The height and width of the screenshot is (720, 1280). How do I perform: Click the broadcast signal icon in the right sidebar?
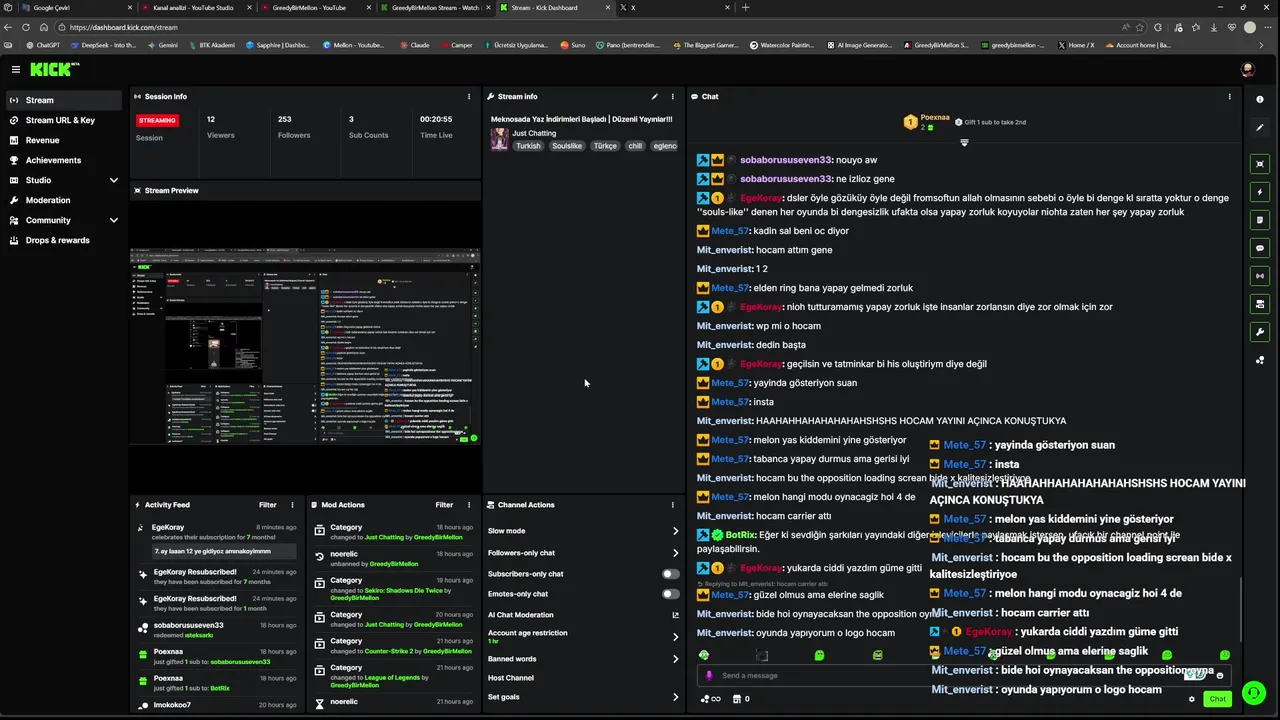point(1259,276)
